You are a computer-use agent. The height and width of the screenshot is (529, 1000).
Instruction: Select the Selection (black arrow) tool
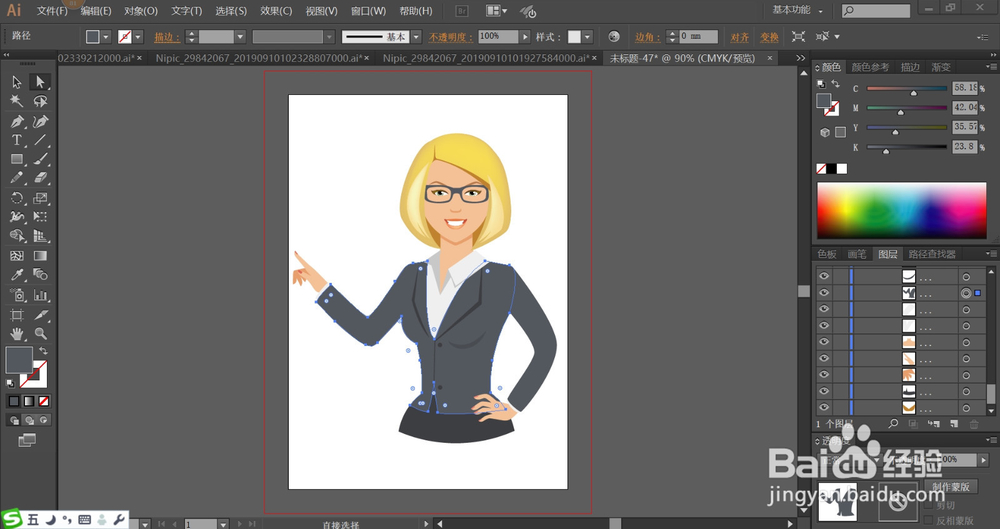click(17, 82)
